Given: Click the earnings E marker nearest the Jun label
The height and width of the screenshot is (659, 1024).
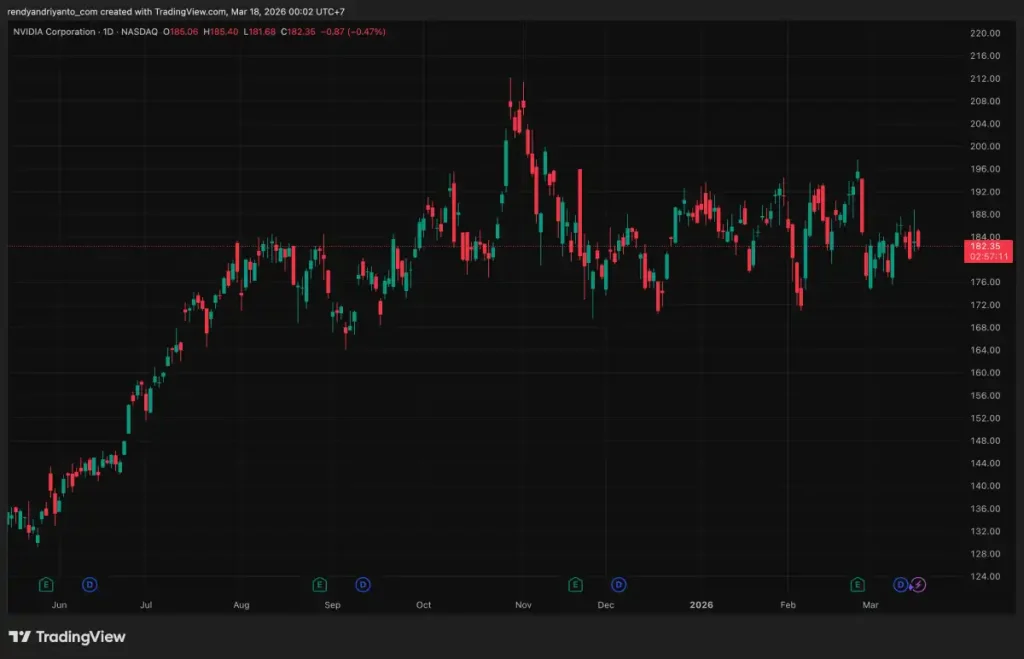Looking at the screenshot, I should coord(45,584).
